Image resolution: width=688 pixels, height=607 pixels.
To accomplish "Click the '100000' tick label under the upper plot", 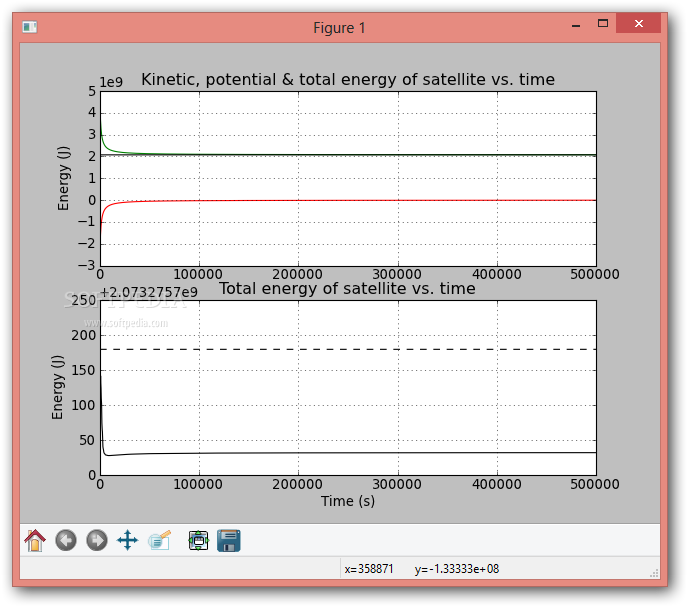I will point(198,274).
